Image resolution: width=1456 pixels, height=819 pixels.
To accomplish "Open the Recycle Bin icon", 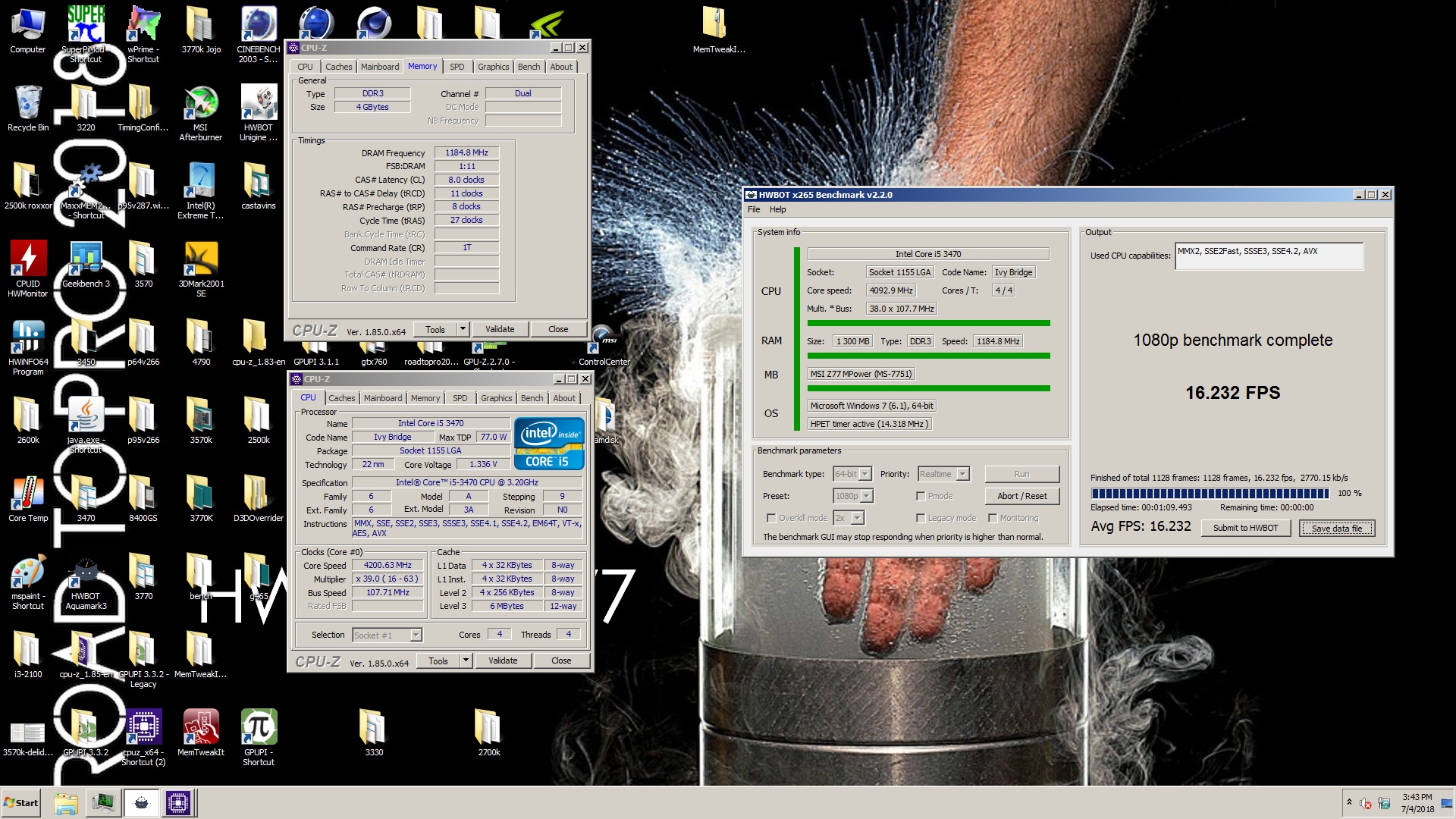I will [x=28, y=108].
